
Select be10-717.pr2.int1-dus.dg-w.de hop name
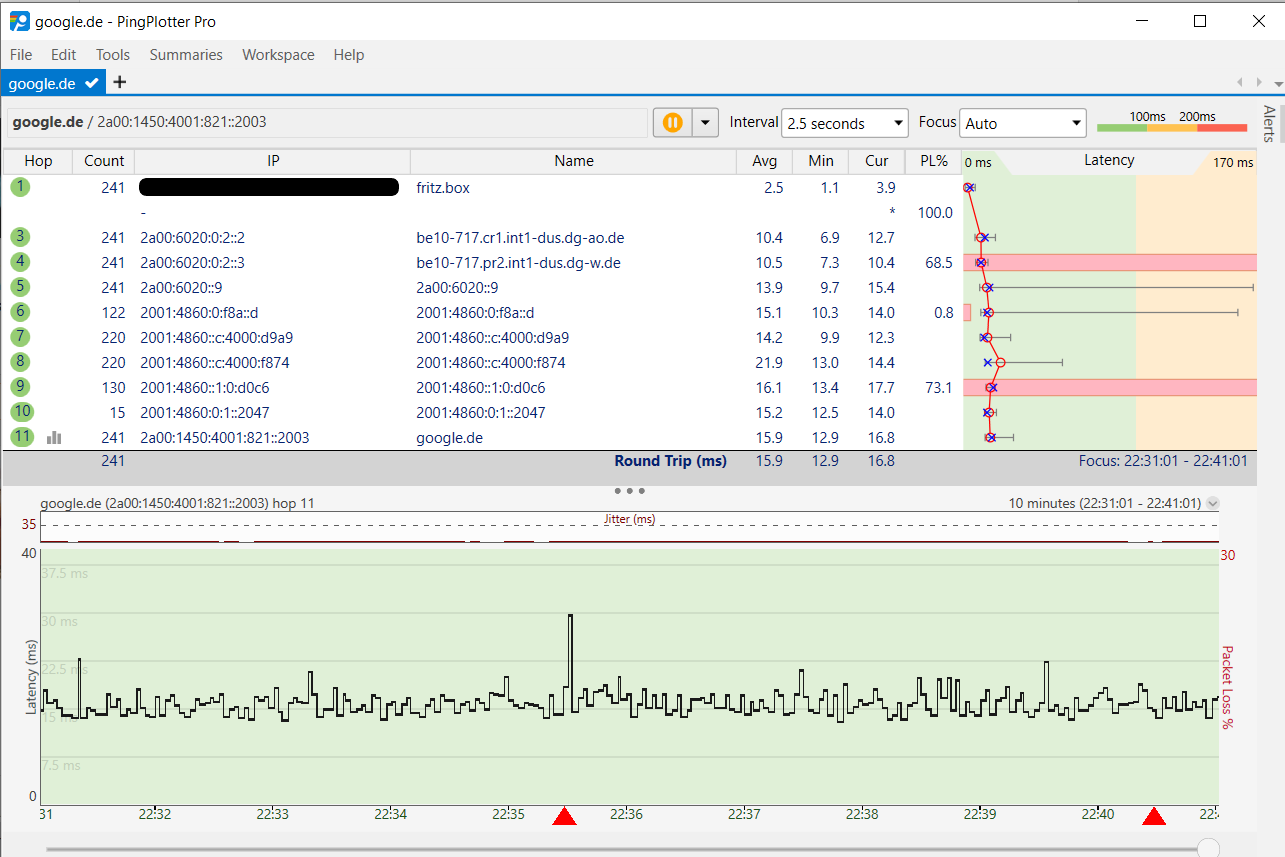(x=518, y=262)
